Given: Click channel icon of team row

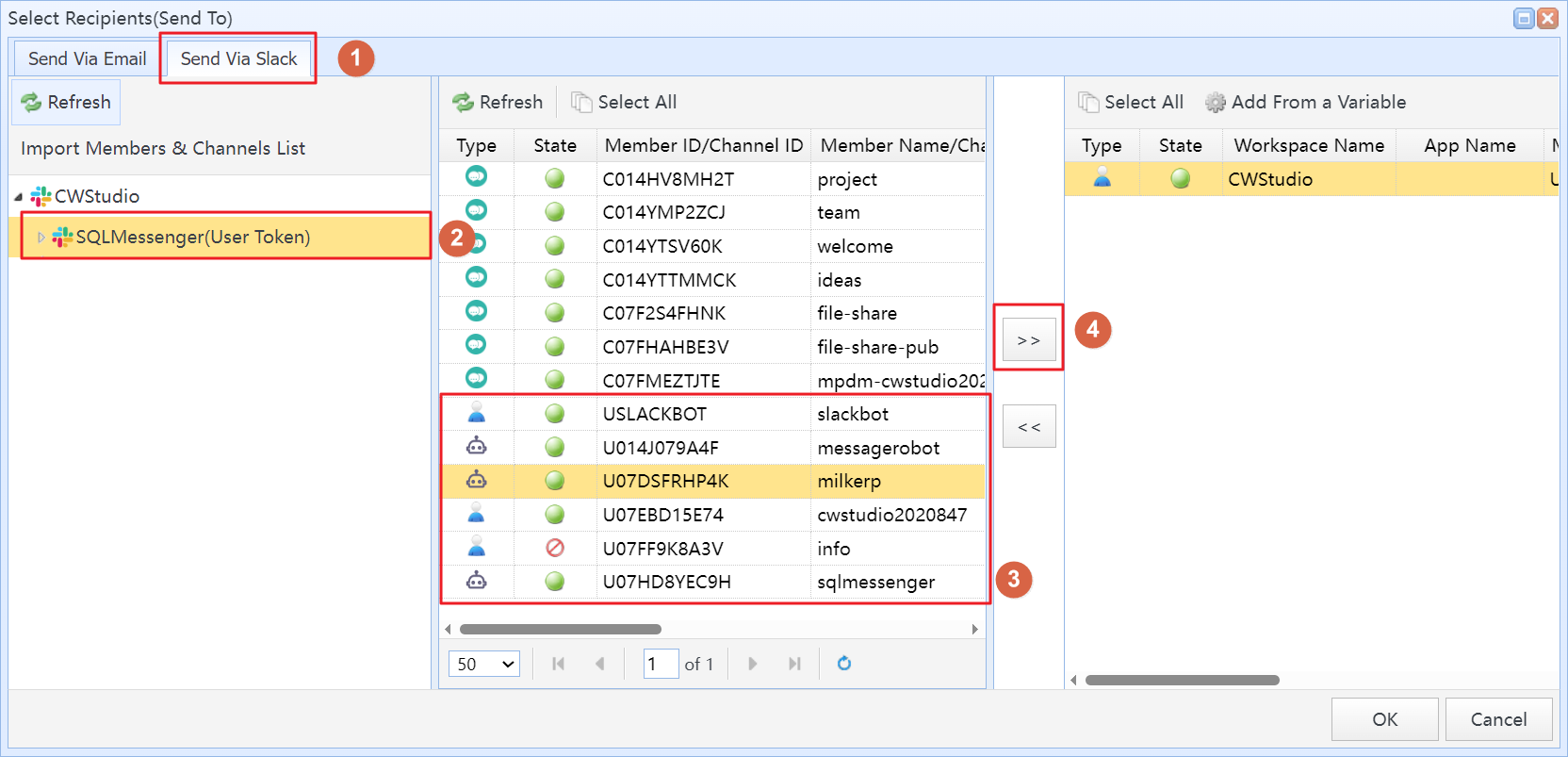Looking at the screenshot, I should pyautogui.click(x=477, y=210).
